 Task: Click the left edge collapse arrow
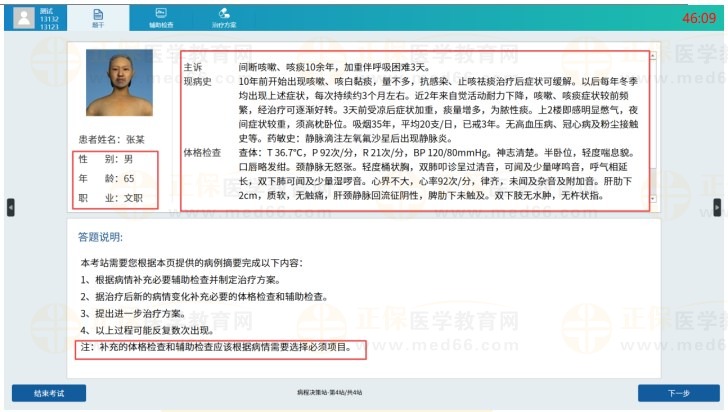coord(11,207)
